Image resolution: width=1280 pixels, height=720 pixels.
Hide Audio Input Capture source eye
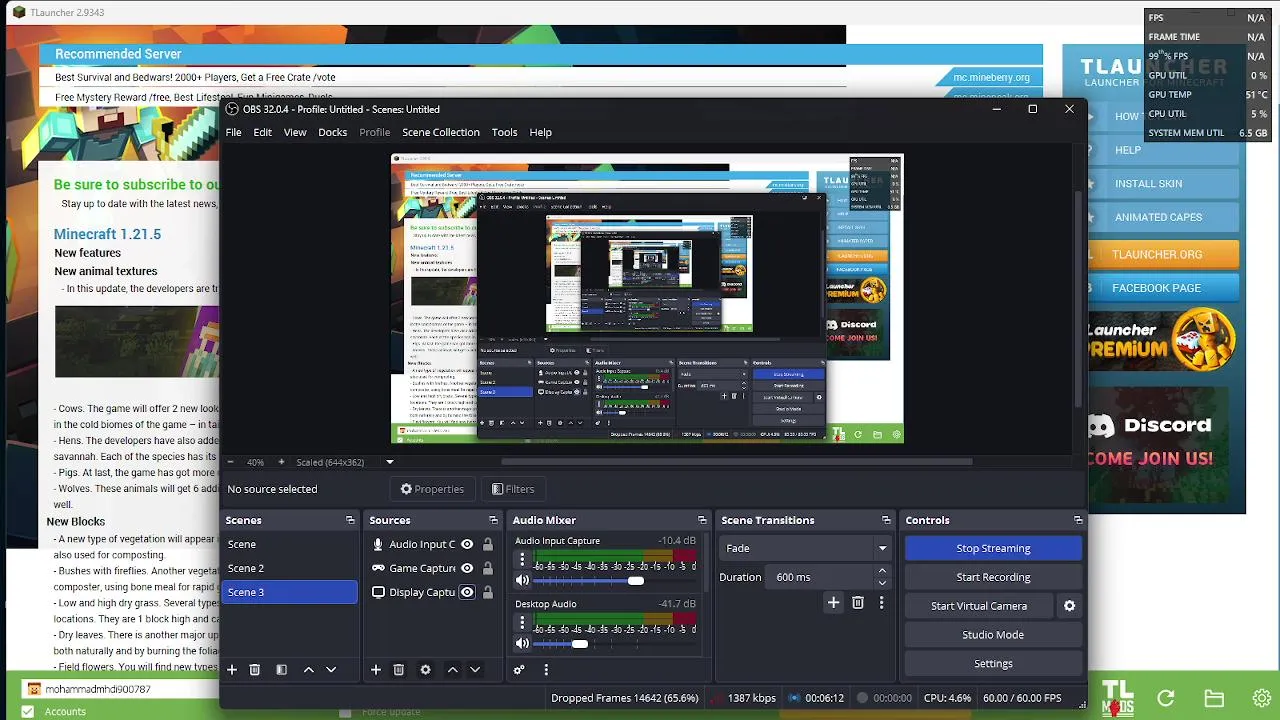point(467,544)
